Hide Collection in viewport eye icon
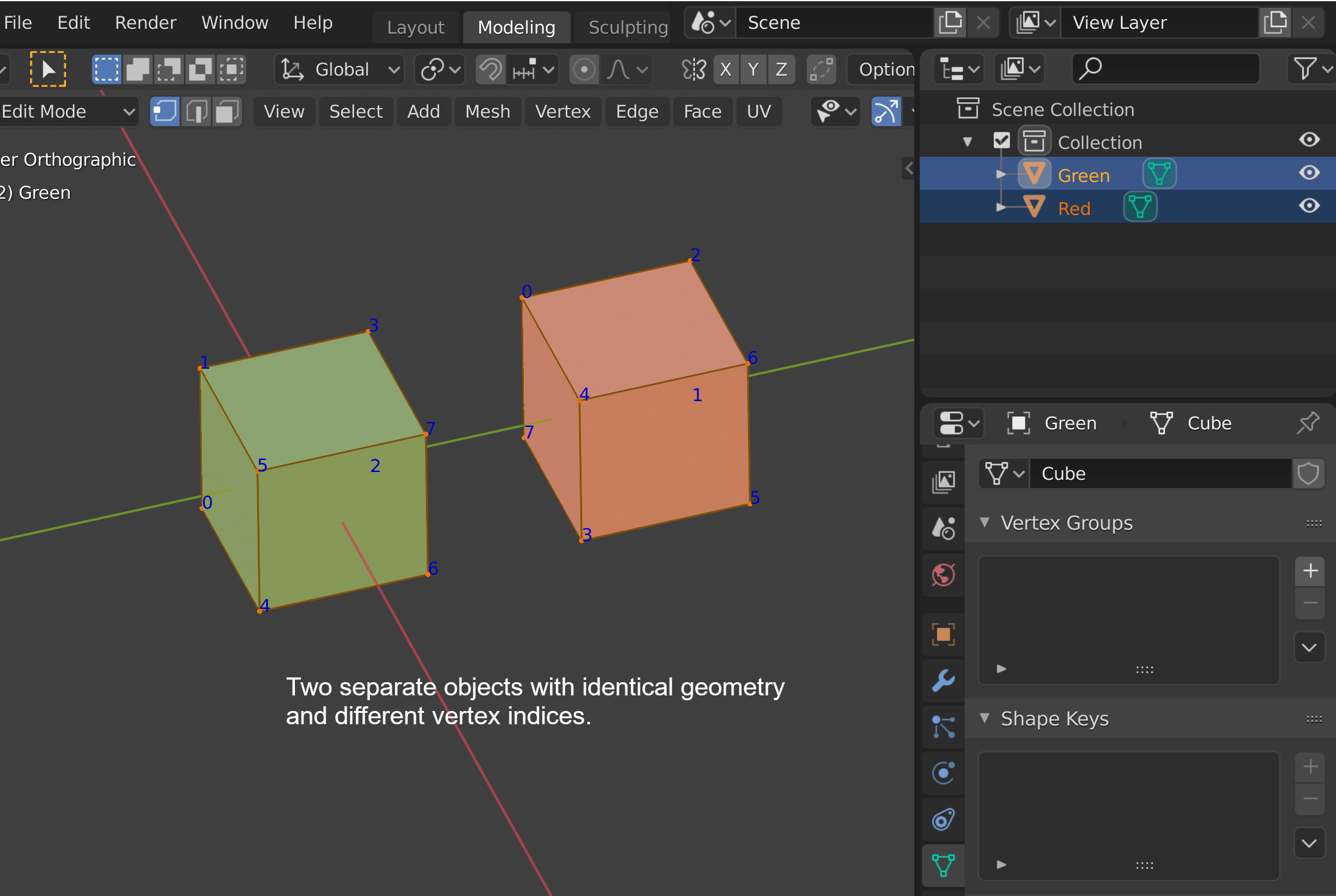This screenshot has height=896, width=1336. 1310,140
